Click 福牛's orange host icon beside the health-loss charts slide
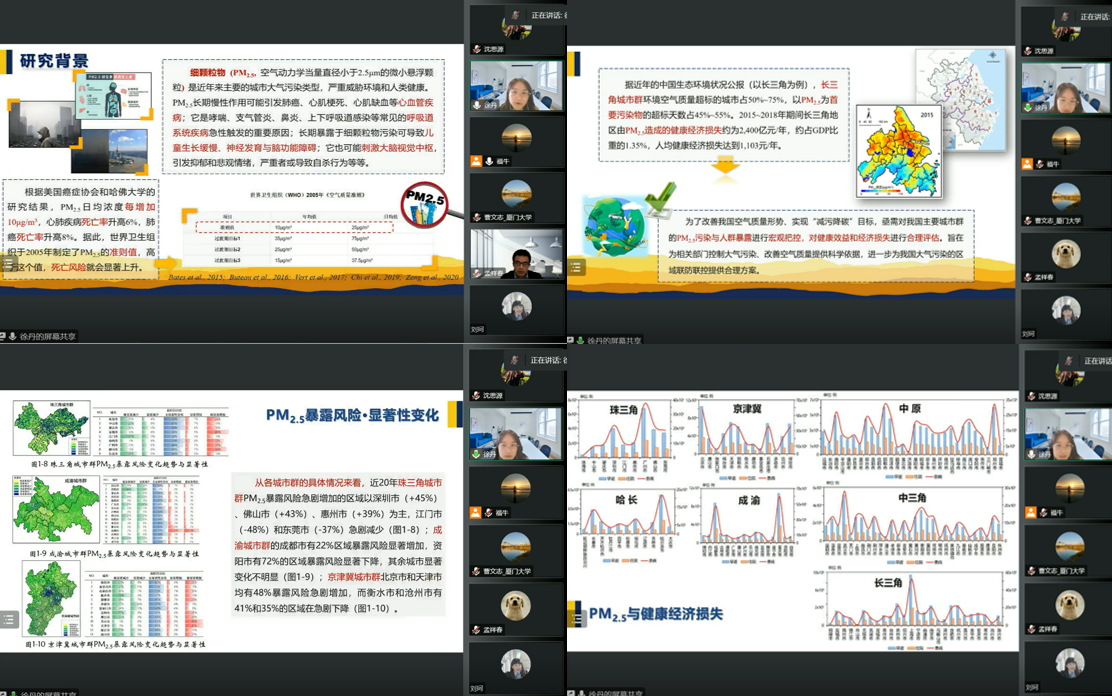Screen dimensions: 1112x696 pos(1031,512)
